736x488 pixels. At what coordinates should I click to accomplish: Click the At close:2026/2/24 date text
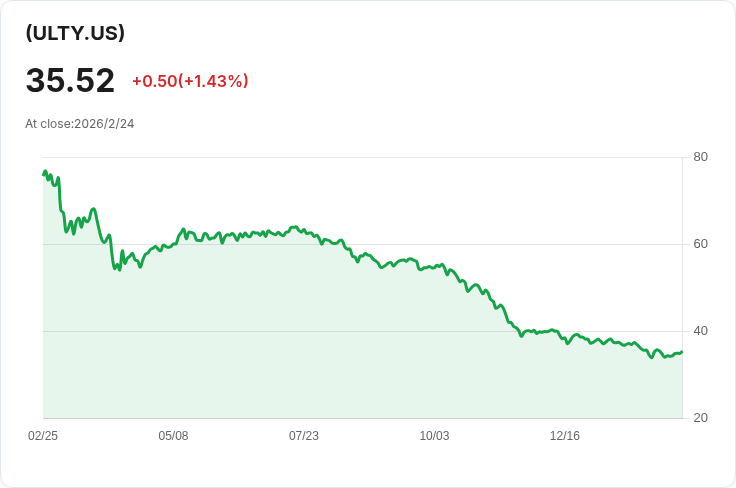tap(80, 124)
